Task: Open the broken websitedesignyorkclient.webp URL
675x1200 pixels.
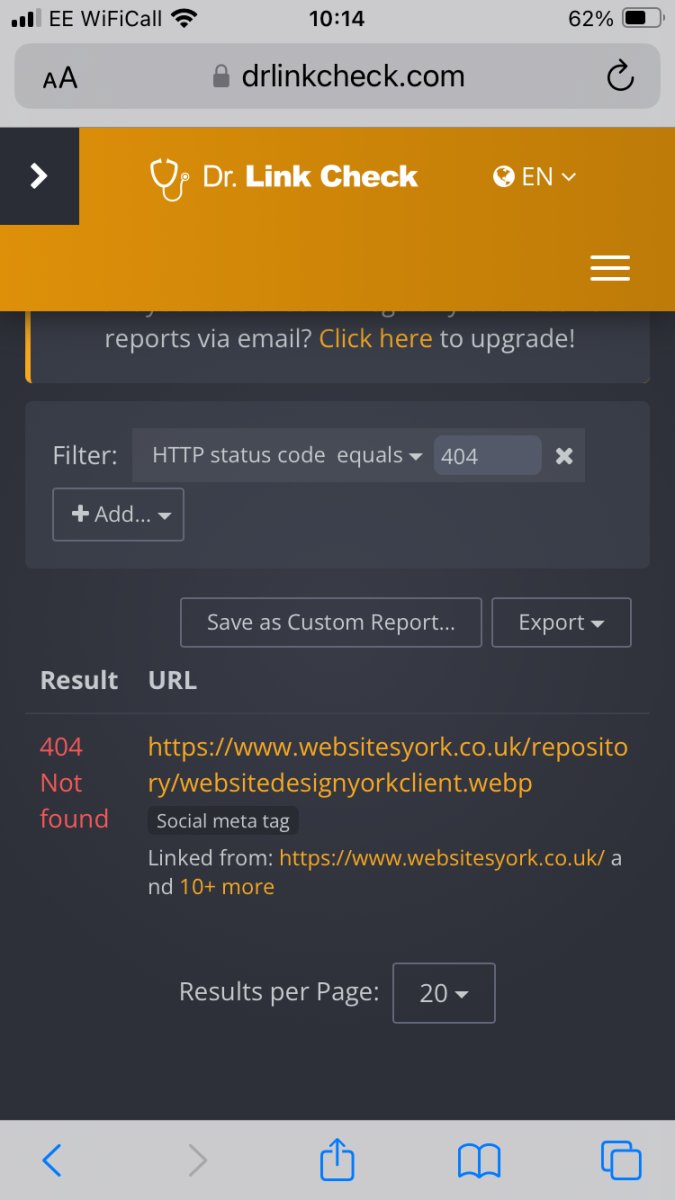Action: tap(387, 765)
